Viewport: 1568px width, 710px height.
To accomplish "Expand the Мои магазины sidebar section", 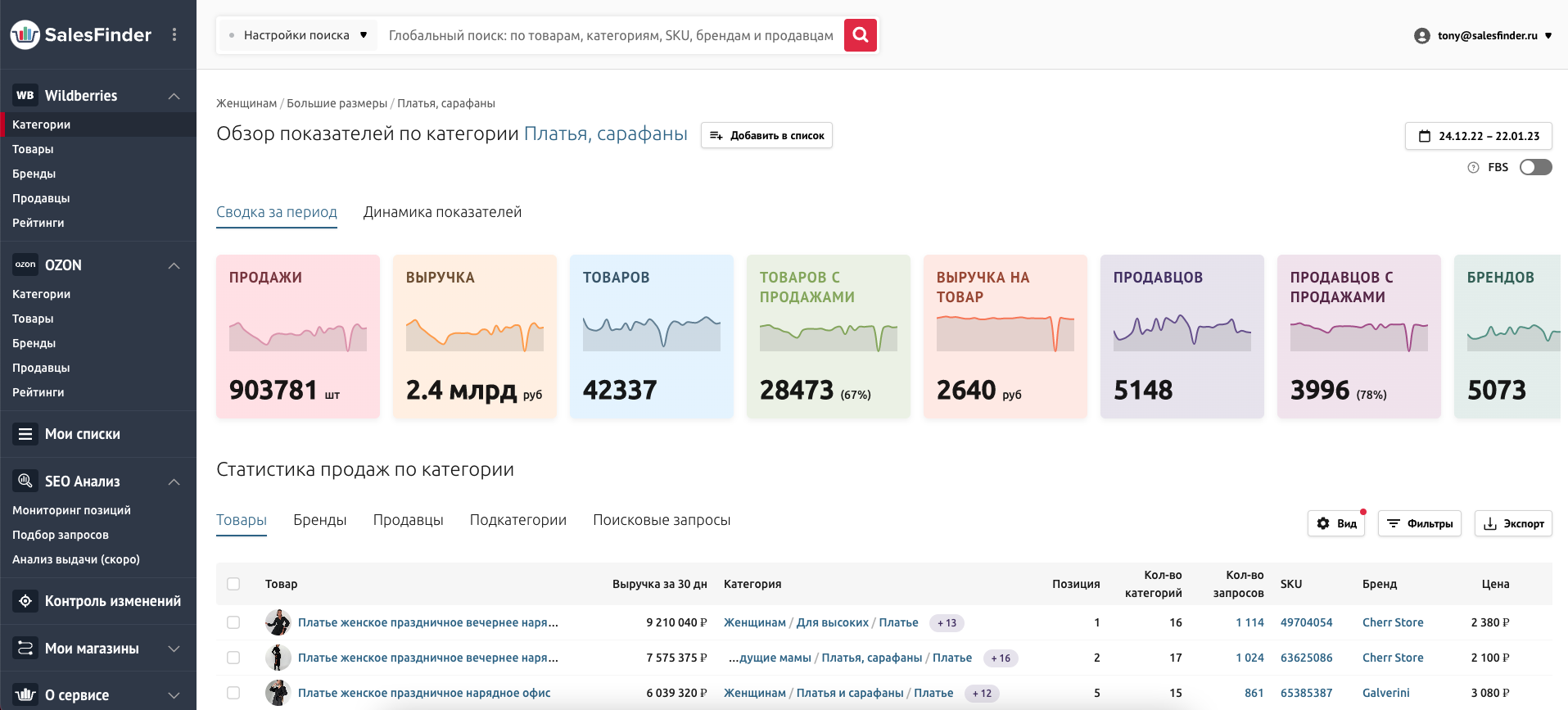I will coord(174,649).
